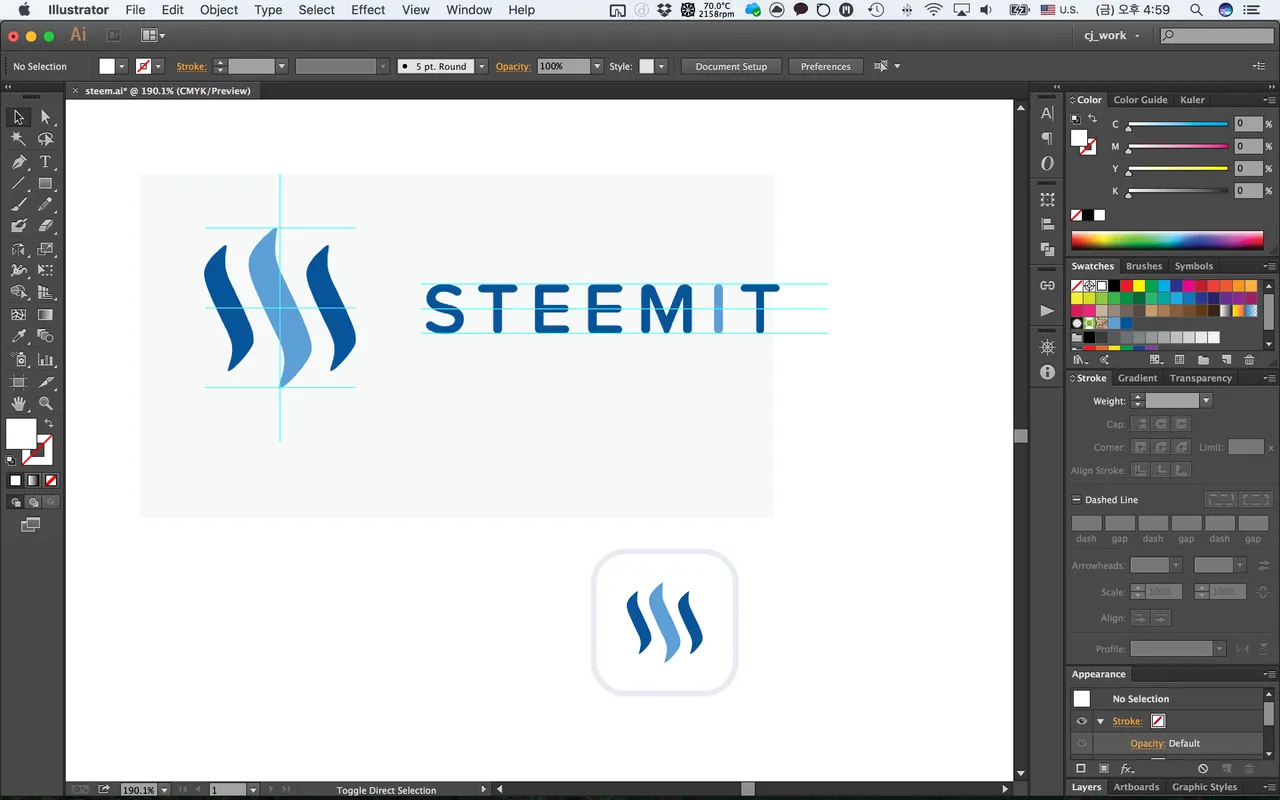Image resolution: width=1280 pixels, height=800 pixels.
Task: Select the Selection tool (black arrow)
Action: [x=18, y=117]
